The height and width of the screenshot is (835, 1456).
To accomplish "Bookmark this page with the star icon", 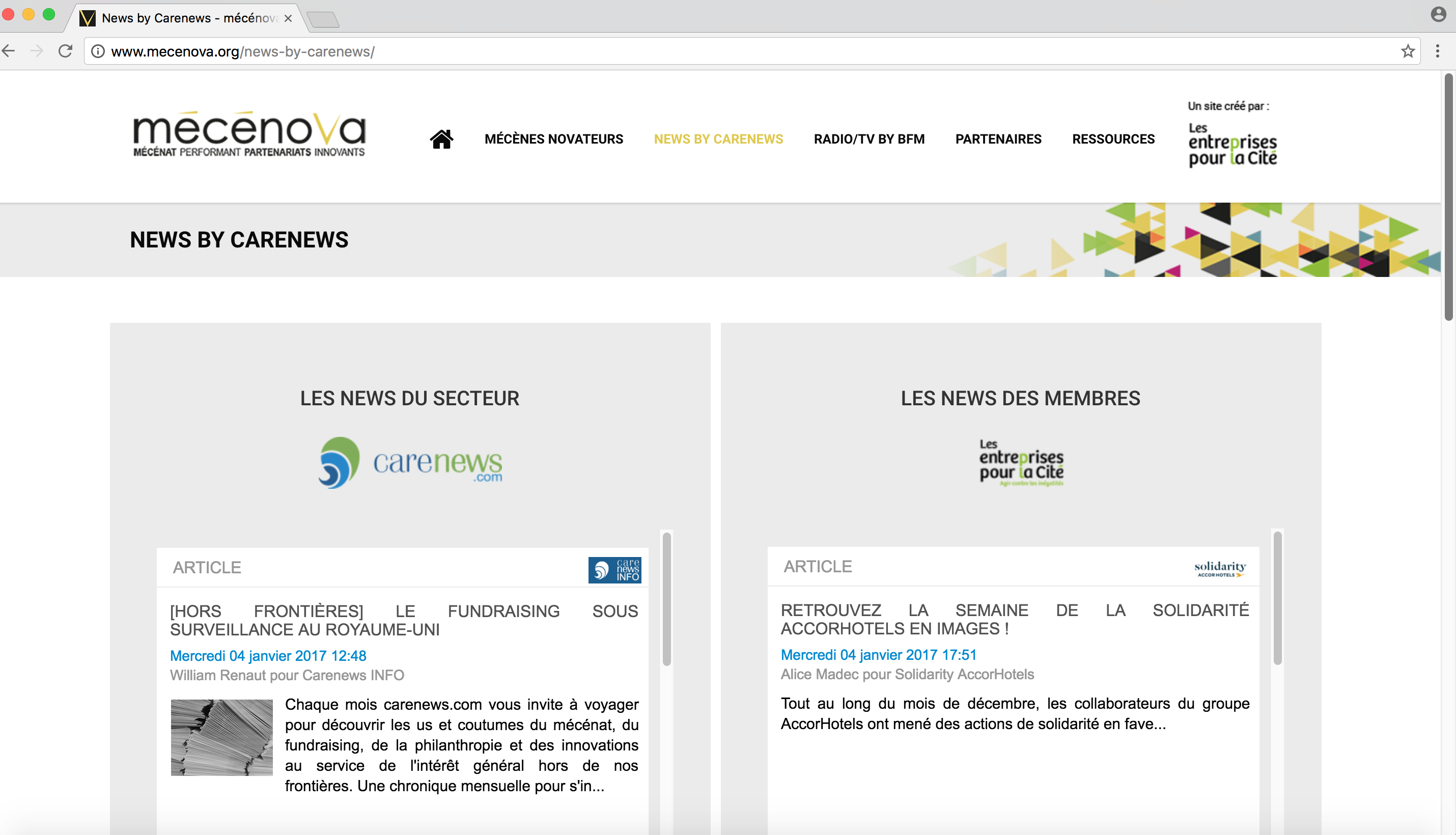I will pos(1407,51).
